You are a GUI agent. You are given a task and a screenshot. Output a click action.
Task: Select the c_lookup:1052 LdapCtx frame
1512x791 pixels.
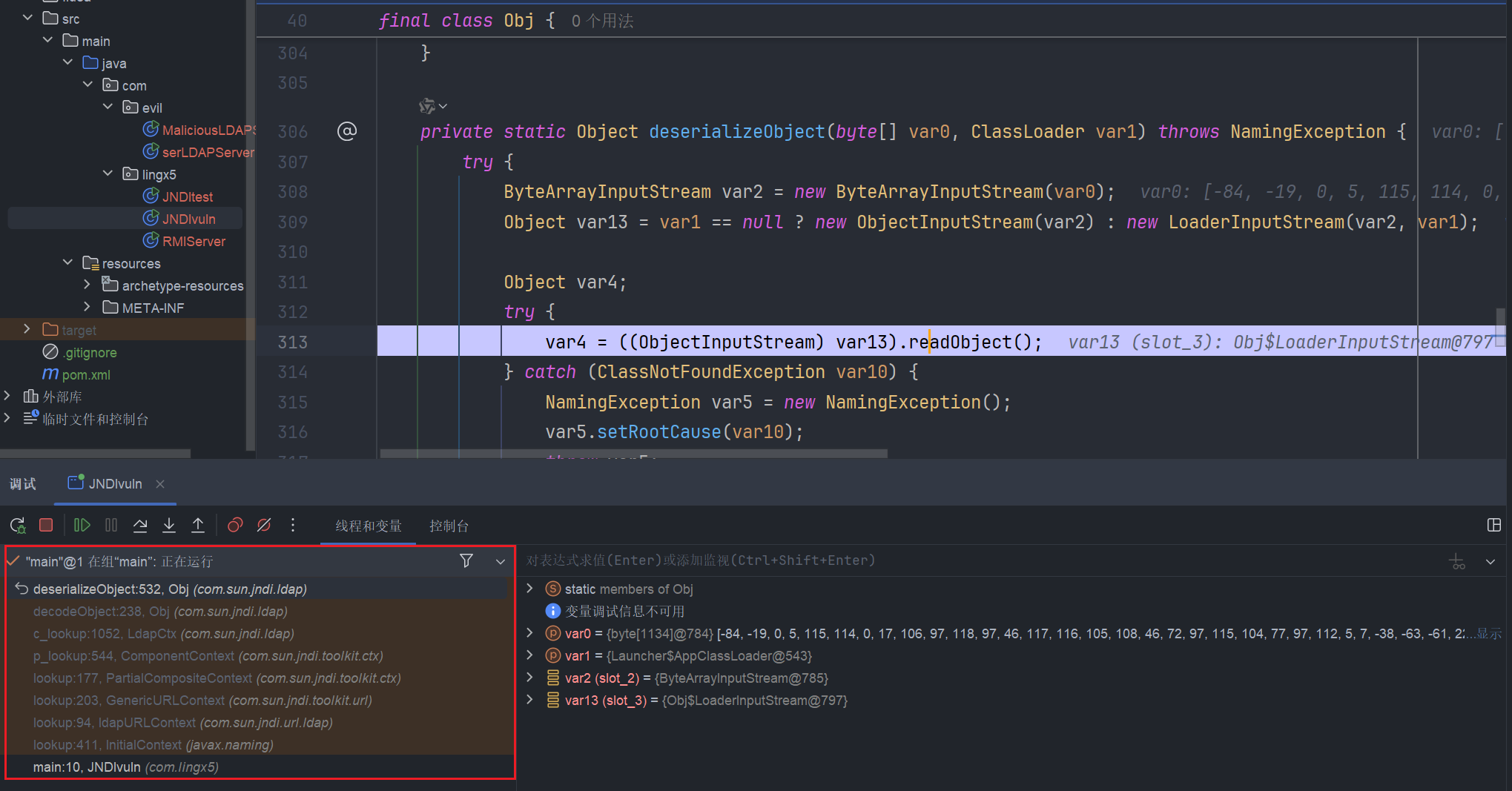(x=259, y=633)
